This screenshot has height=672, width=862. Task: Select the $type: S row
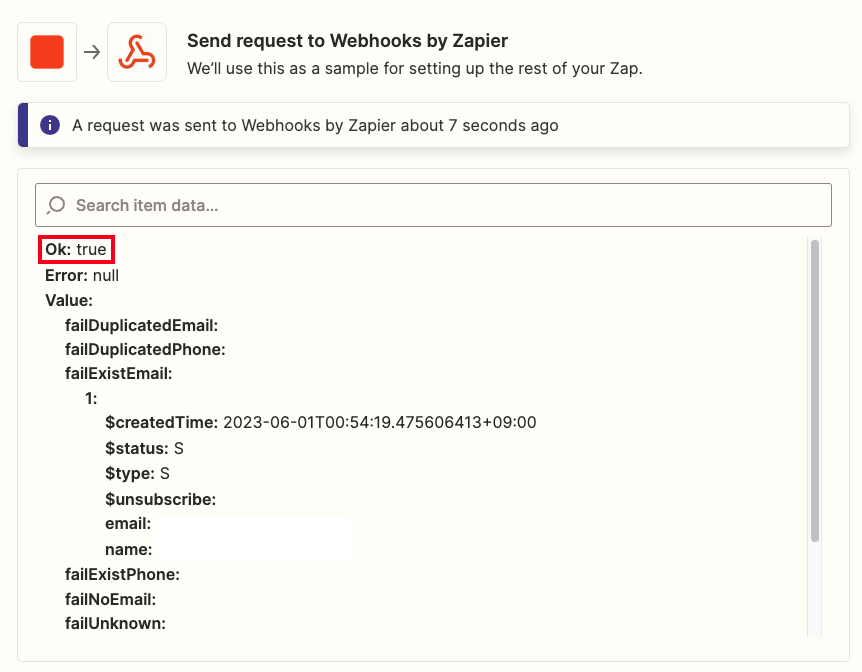(137, 473)
